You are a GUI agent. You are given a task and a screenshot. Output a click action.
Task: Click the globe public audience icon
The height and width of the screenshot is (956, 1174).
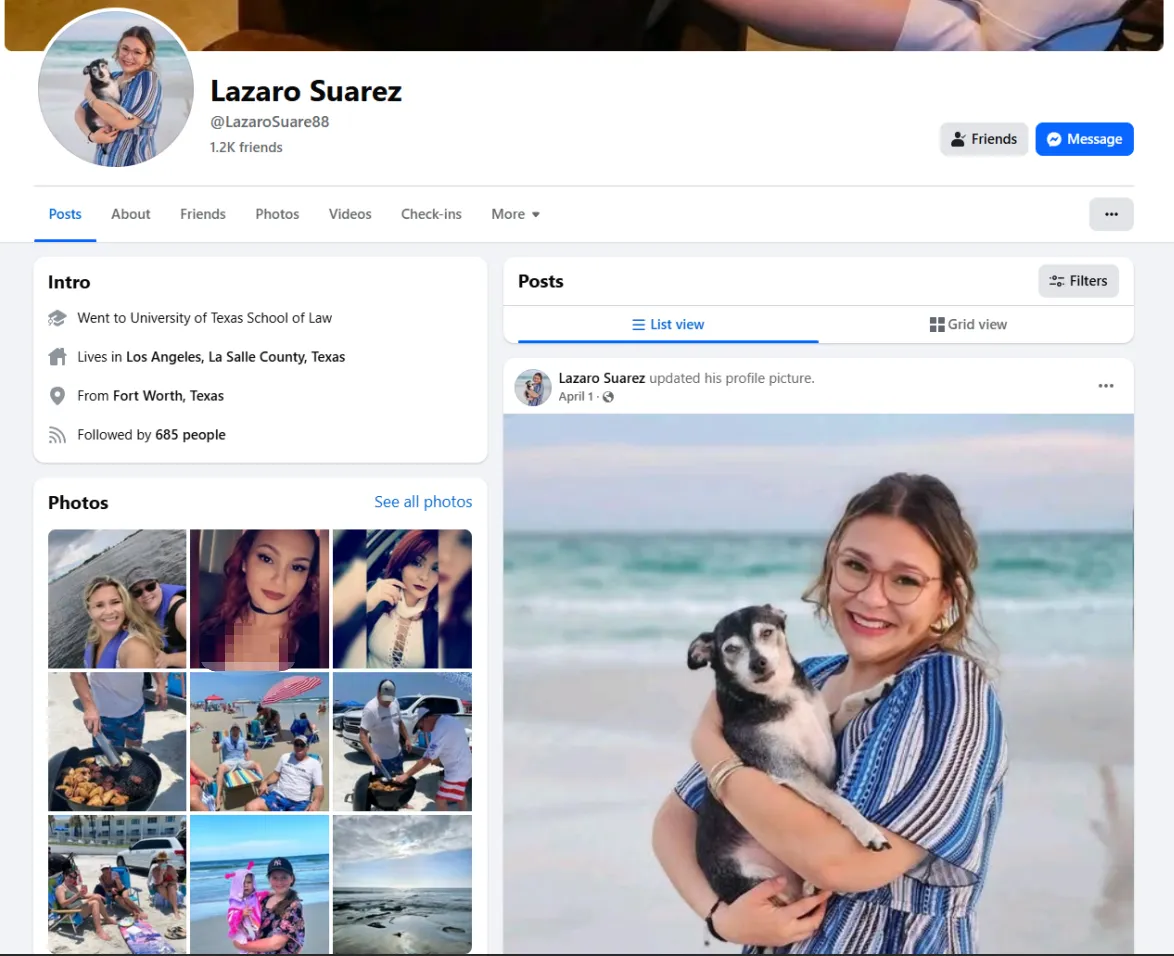(x=608, y=397)
